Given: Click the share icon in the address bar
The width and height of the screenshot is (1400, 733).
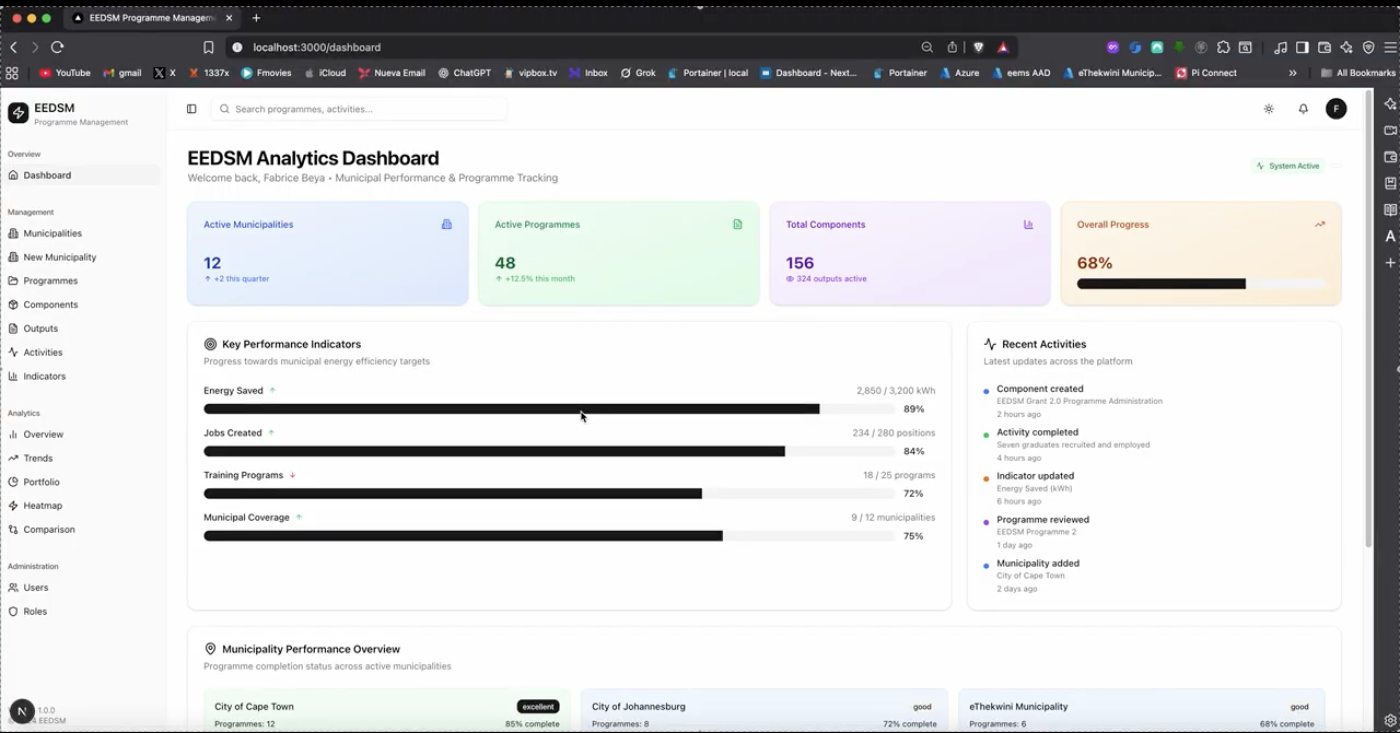Looking at the screenshot, I should click(x=952, y=47).
